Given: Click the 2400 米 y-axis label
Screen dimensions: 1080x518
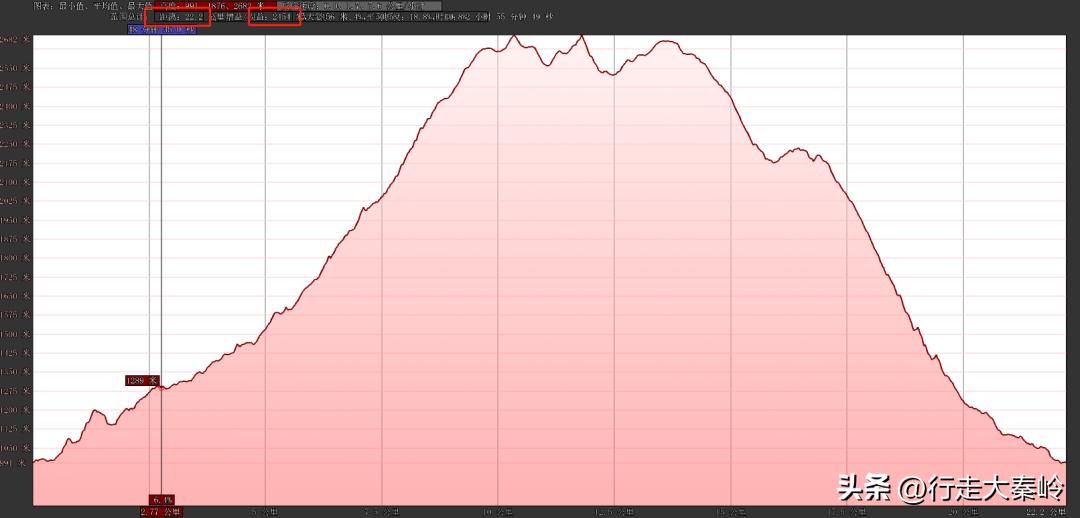Looking at the screenshot, I should coord(16,106).
